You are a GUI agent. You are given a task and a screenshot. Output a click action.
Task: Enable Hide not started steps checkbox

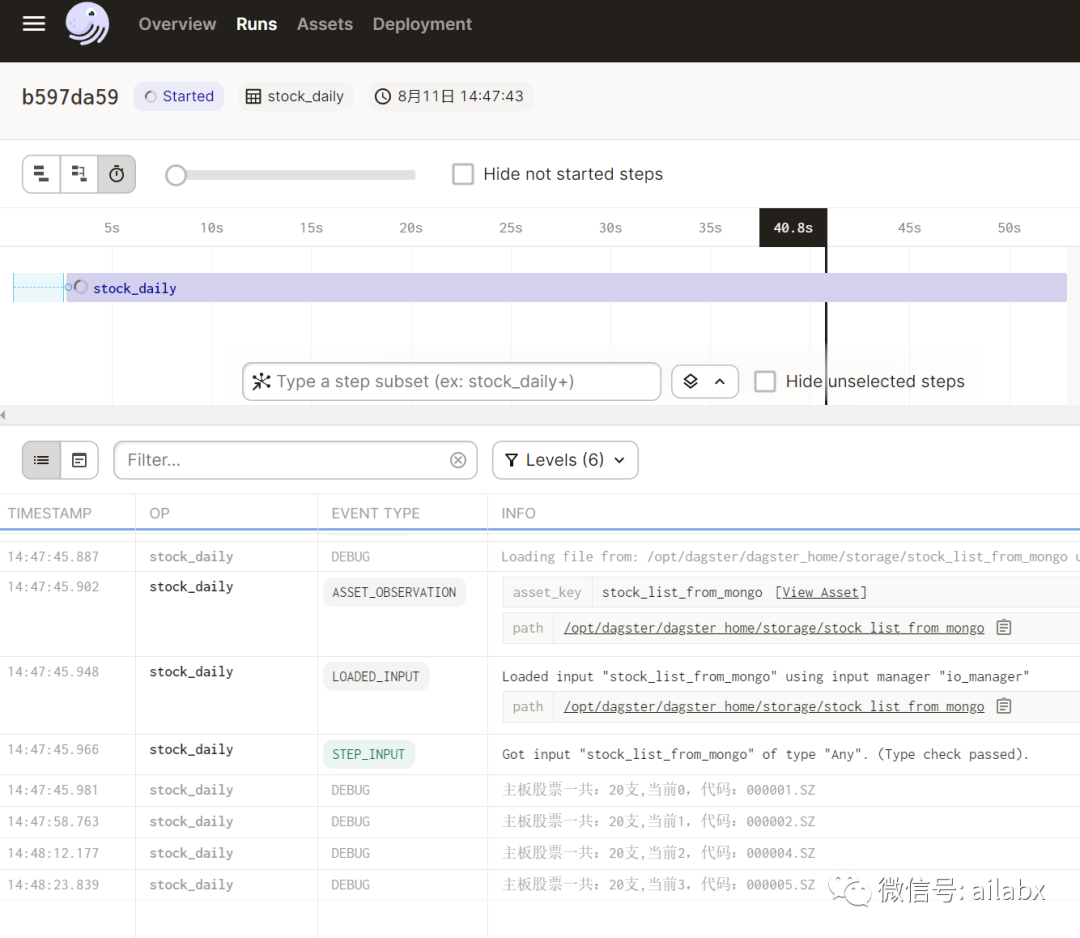463,174
